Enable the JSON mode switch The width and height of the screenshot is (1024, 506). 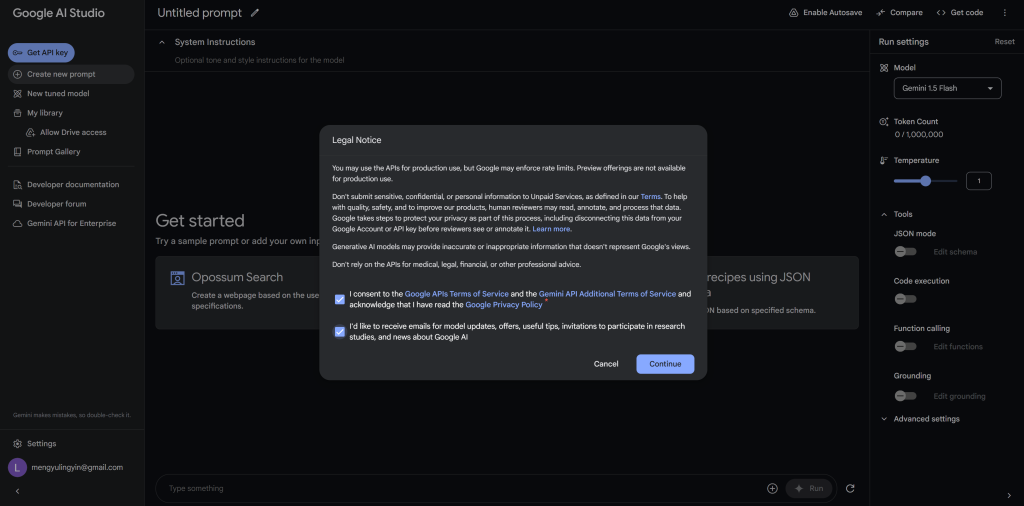click(x=905, y=251)
